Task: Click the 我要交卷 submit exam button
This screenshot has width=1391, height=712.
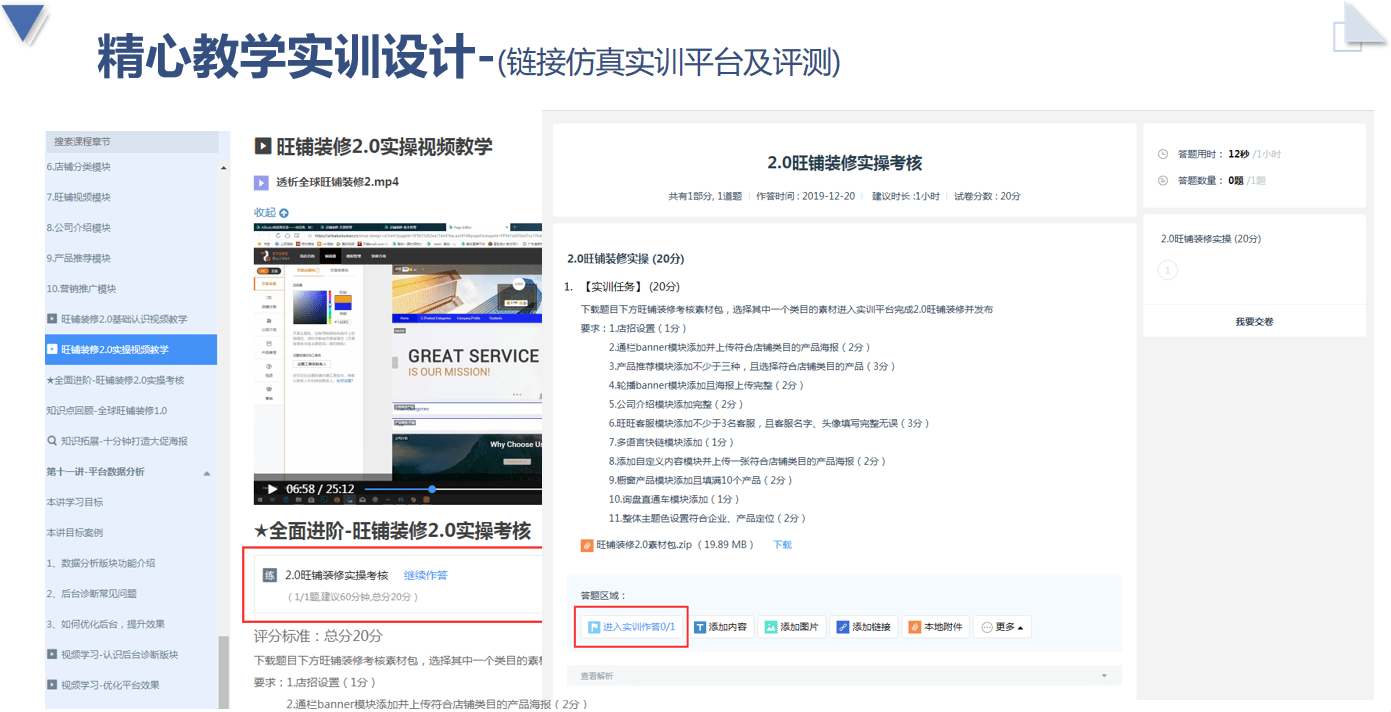Action: tap(1254, 321)
